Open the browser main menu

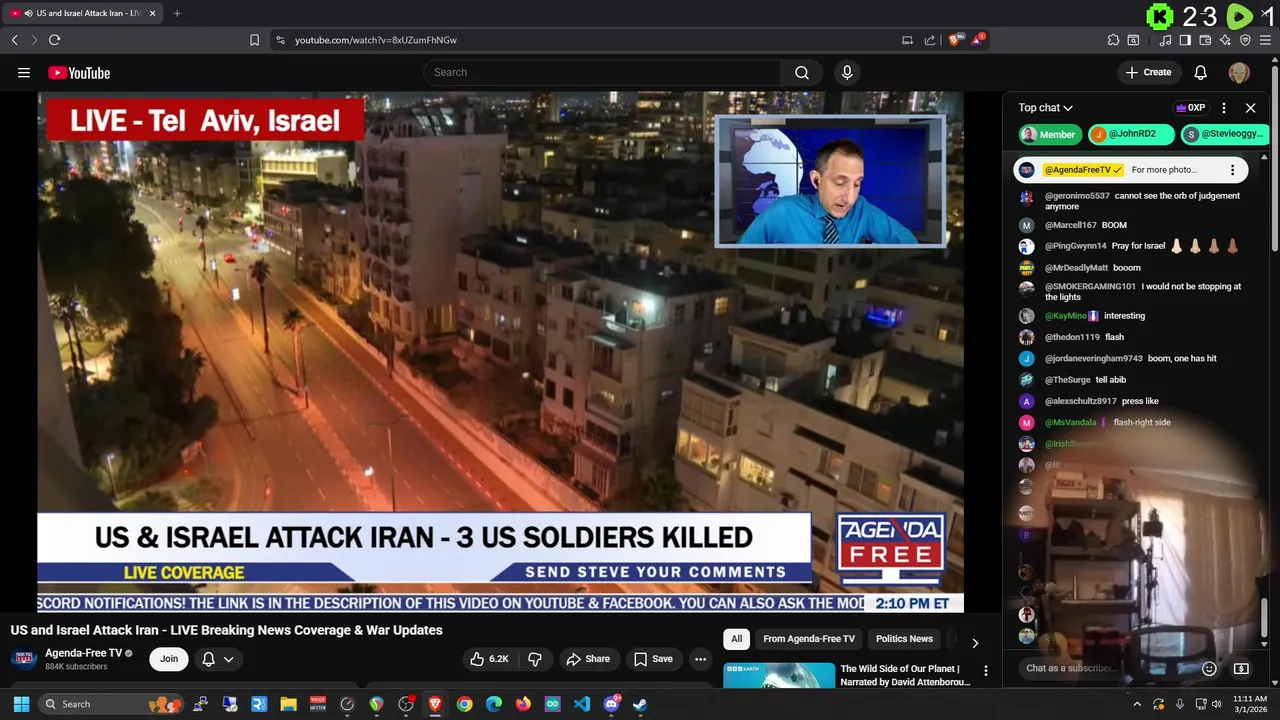point(1265,40)
